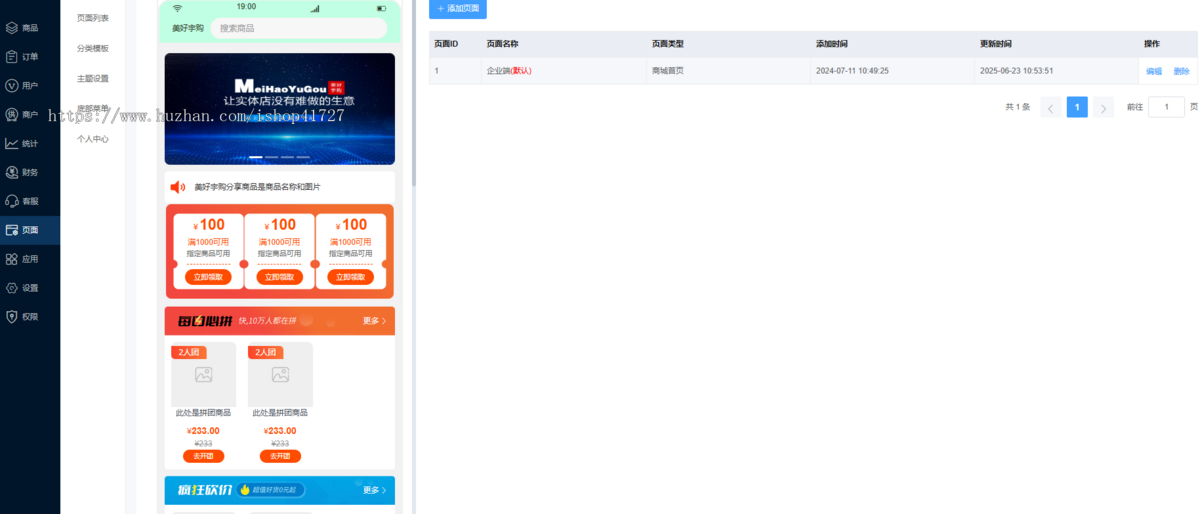1200x514 pixels.
Task: Select 分类模板 in the submenu
Action: coord(93,48)
